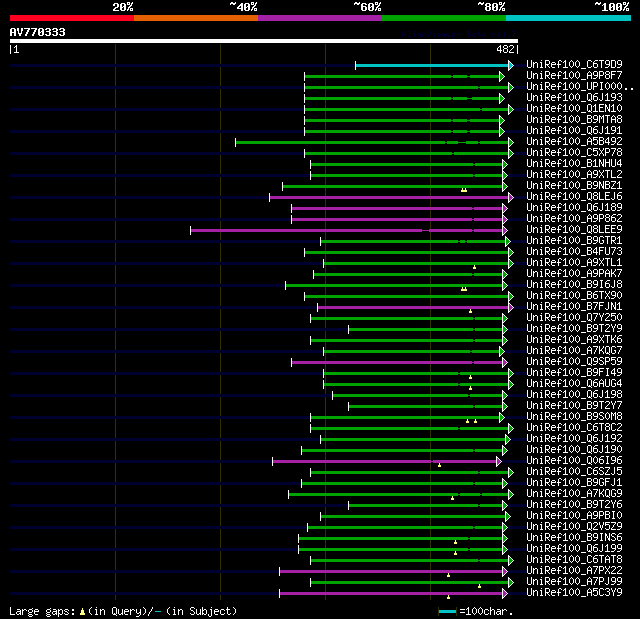Click the UniRef100_A7KQG9 text
This screenshot has height=619, width=640.
click(x=574, y=494)
